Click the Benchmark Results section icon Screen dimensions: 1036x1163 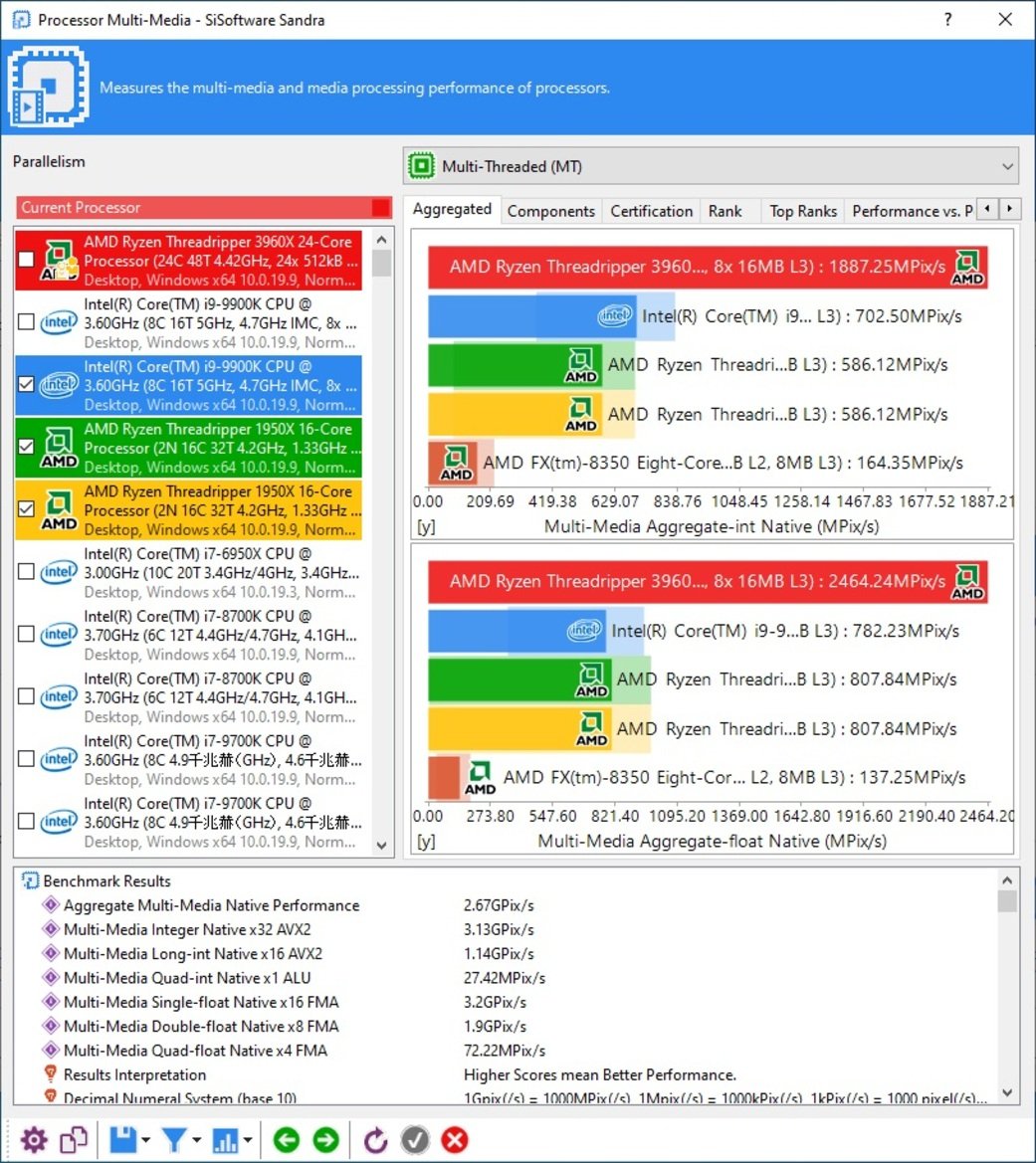[x=31, y=880]
